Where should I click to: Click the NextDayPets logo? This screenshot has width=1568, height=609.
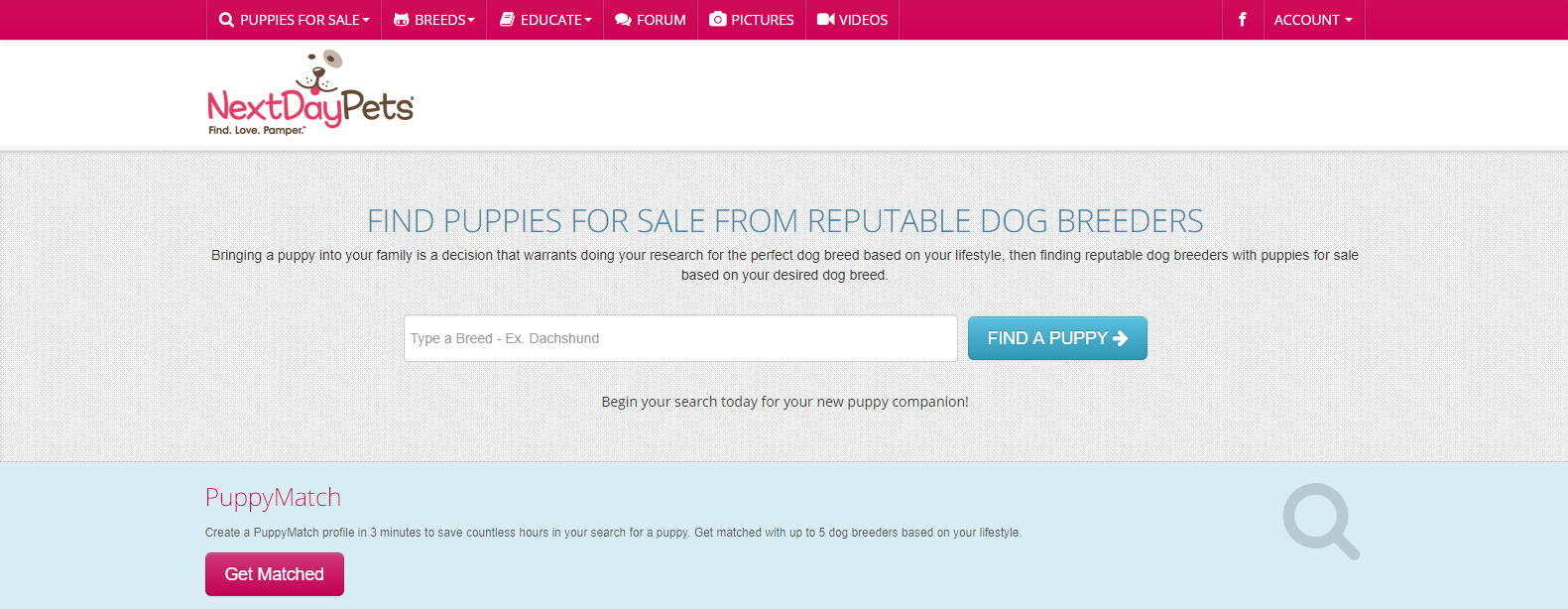click(310, 95)
